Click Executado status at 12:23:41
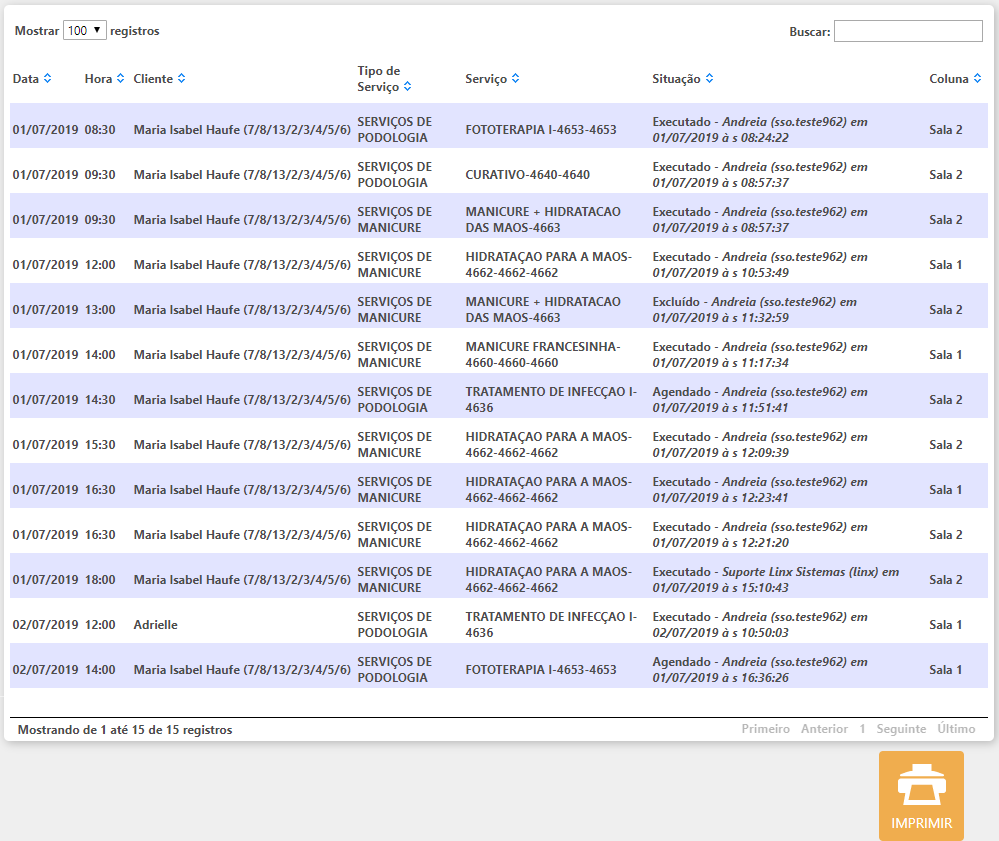The height and width of the screenshot is (841, 999). click(x=759, y=490)
